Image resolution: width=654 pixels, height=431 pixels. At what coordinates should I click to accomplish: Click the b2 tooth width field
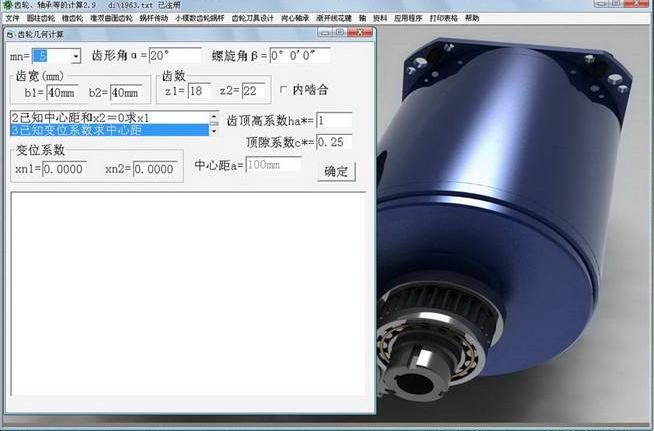(x=126, y=92)
